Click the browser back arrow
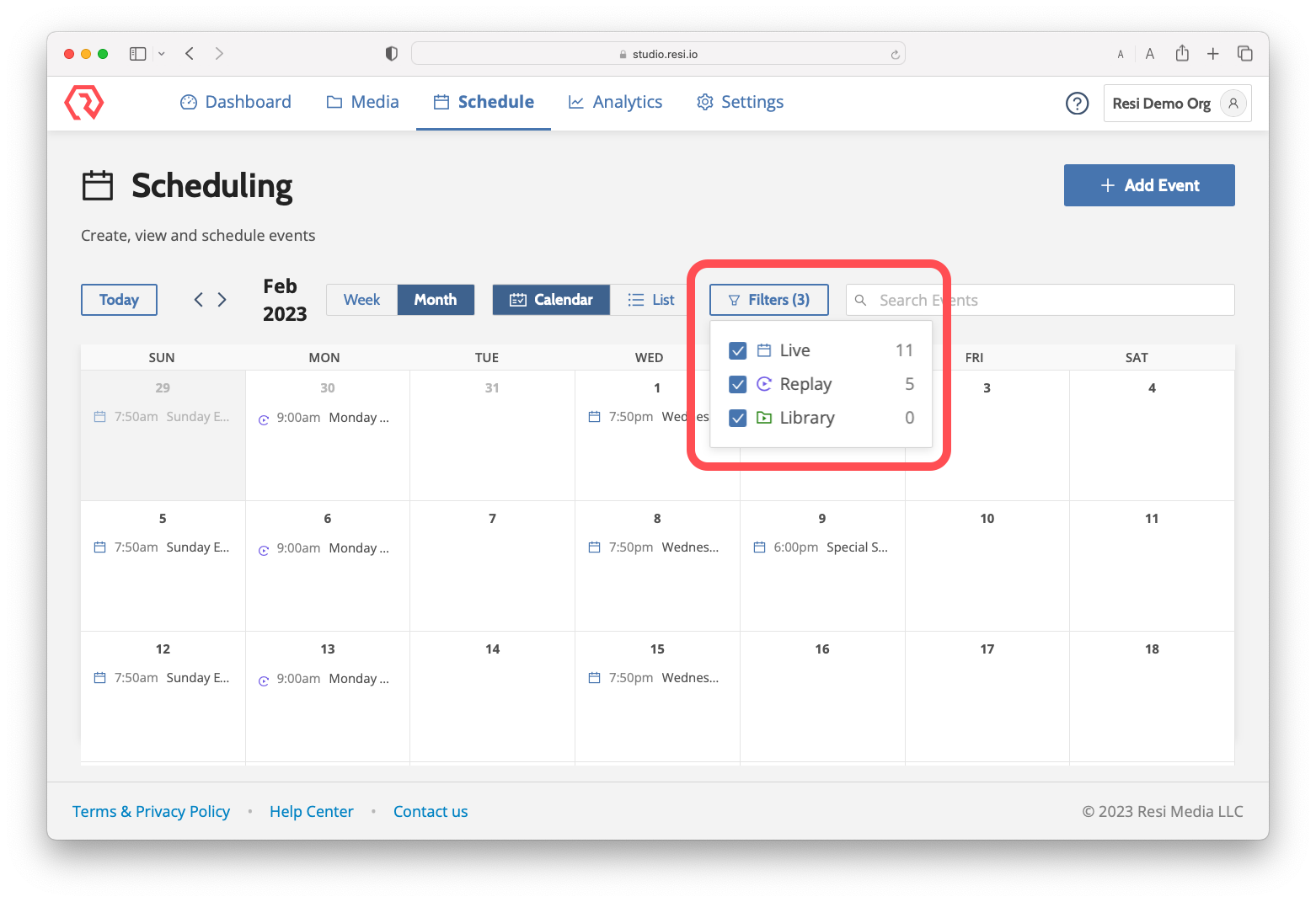 [x=190, y=54]
